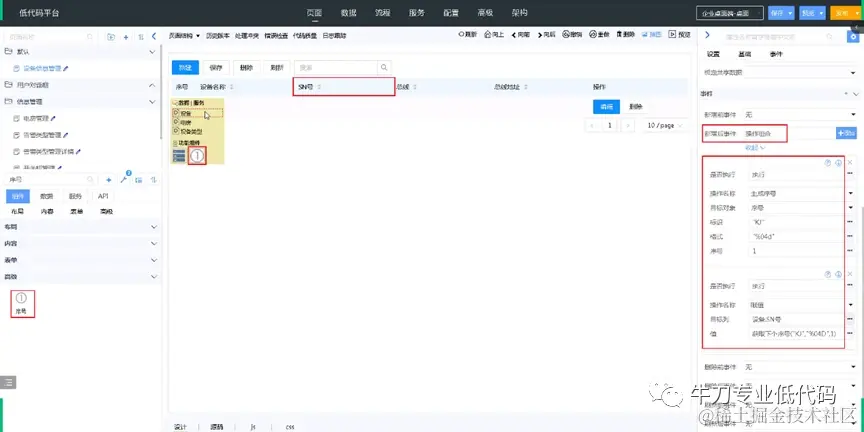864x432 pixels.
Task: Select the 设备类型 node in data tree
Action: click(x=191, y=132)
